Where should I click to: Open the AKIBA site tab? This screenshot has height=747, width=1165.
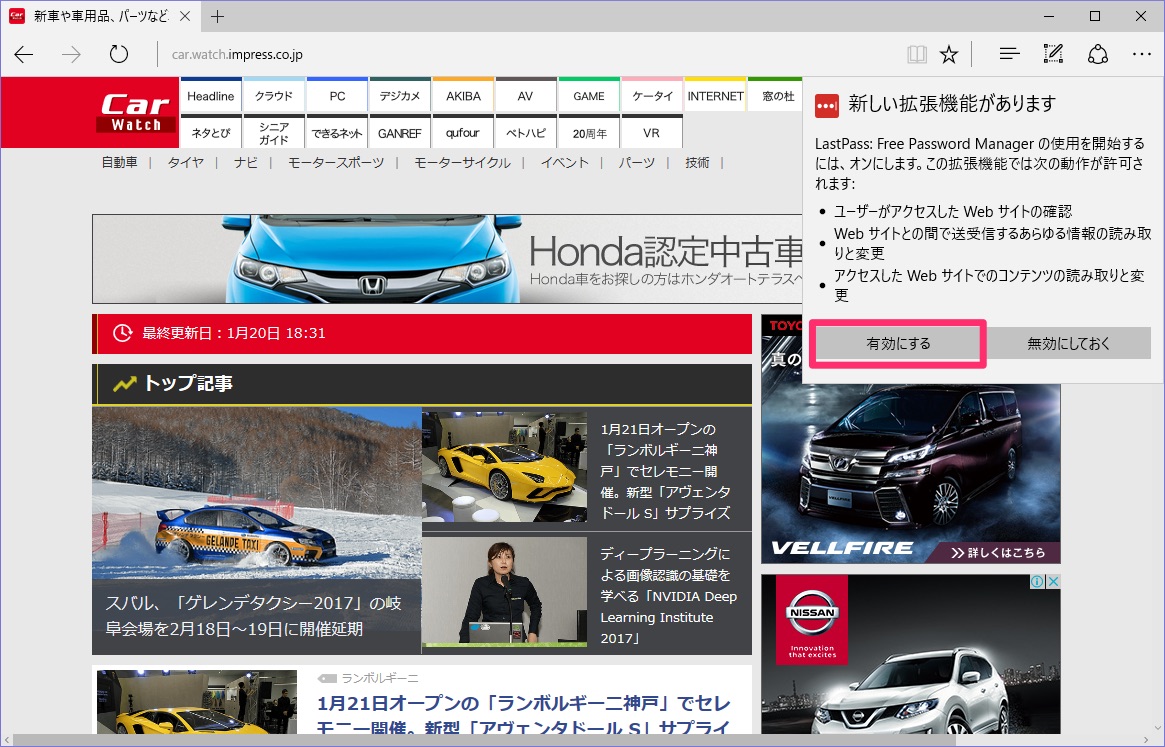point(464,95)
